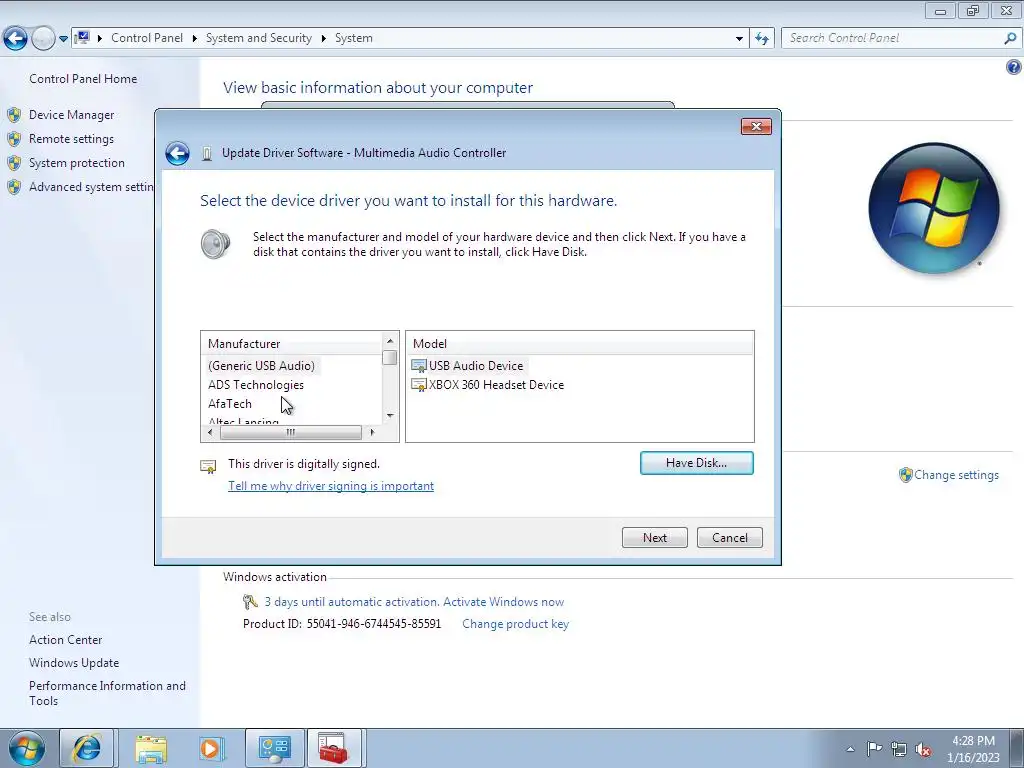
Task: Click manufacturer list horizontal scroll left arrow
Action: tap(210, 432)
